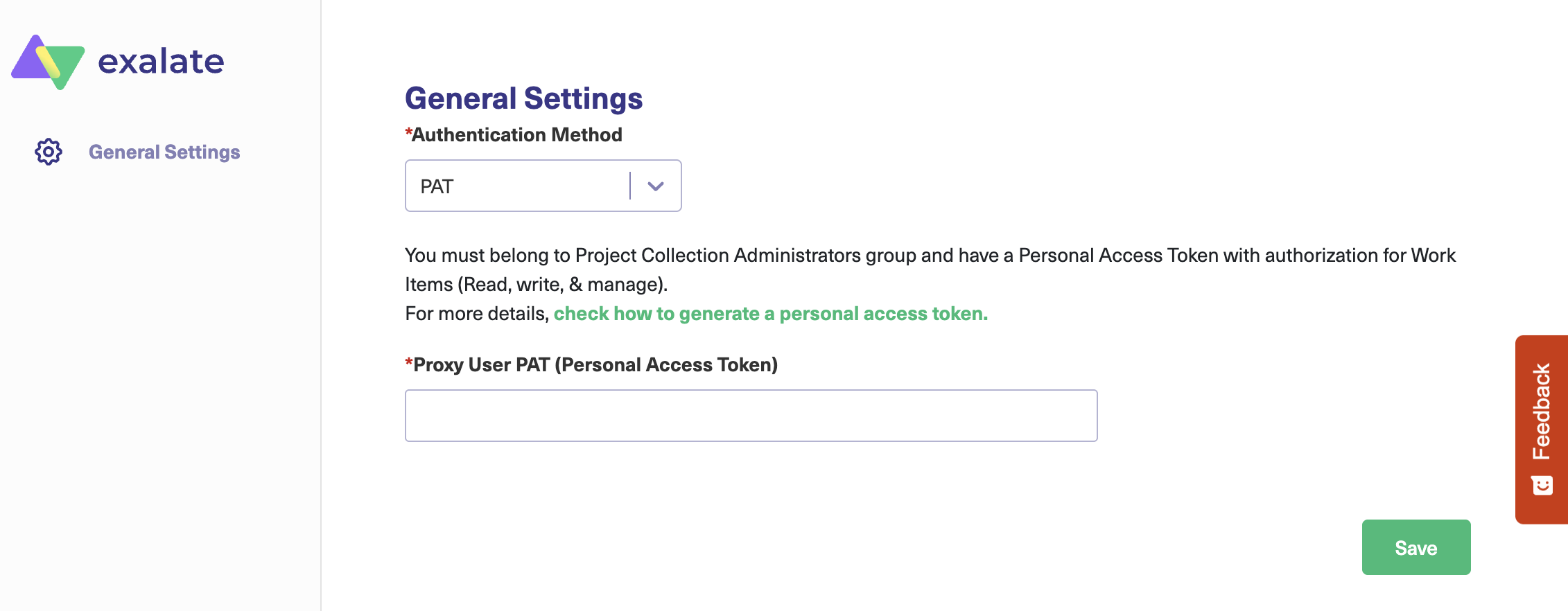Expand the chevron arrow of the PAT dropdown
This screenshot has height=611, width=1568.
click(656, 186)
